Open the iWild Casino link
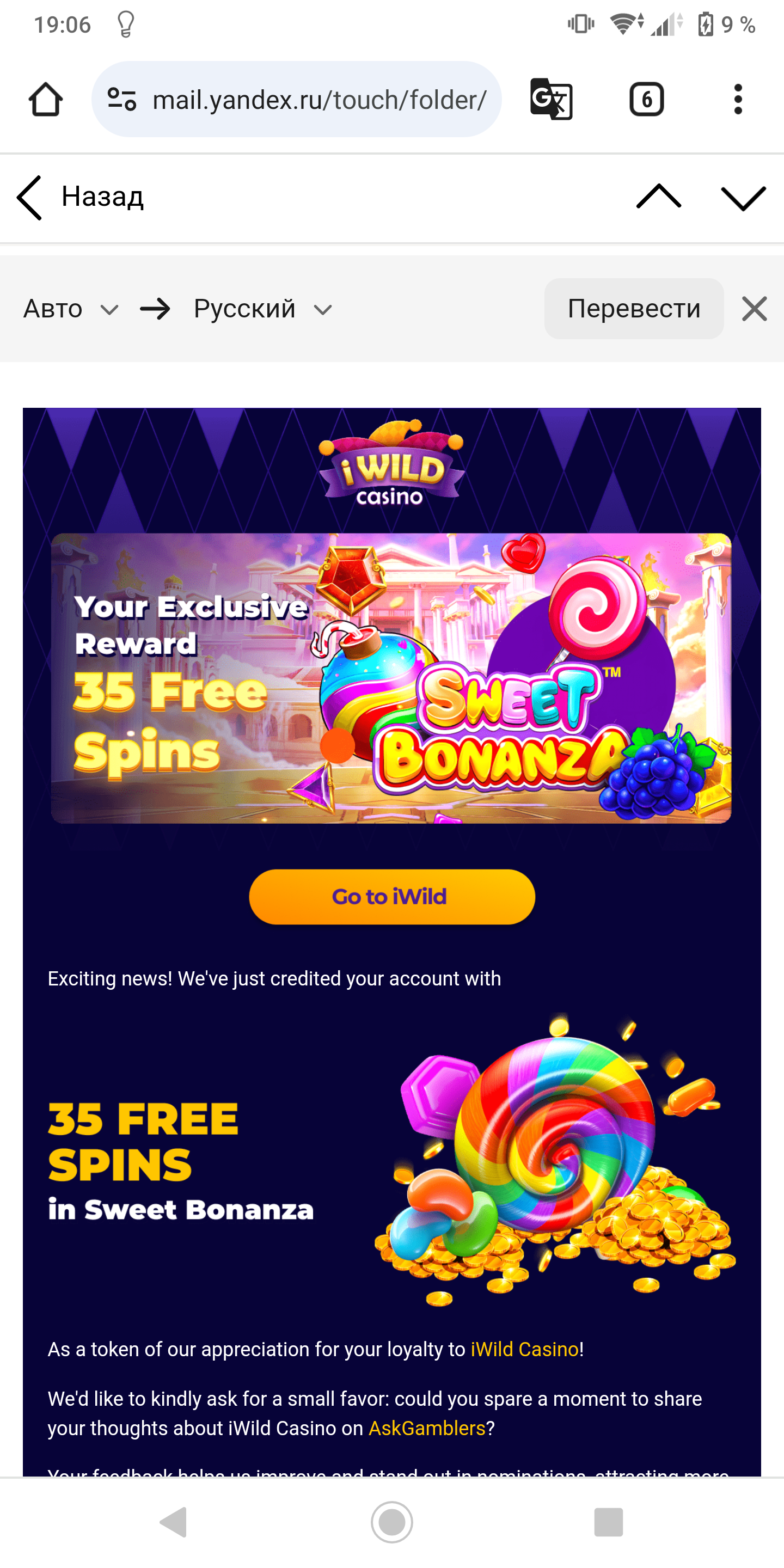The width and height of the screenshot is (784, 1568). (x=525, y=1350)
